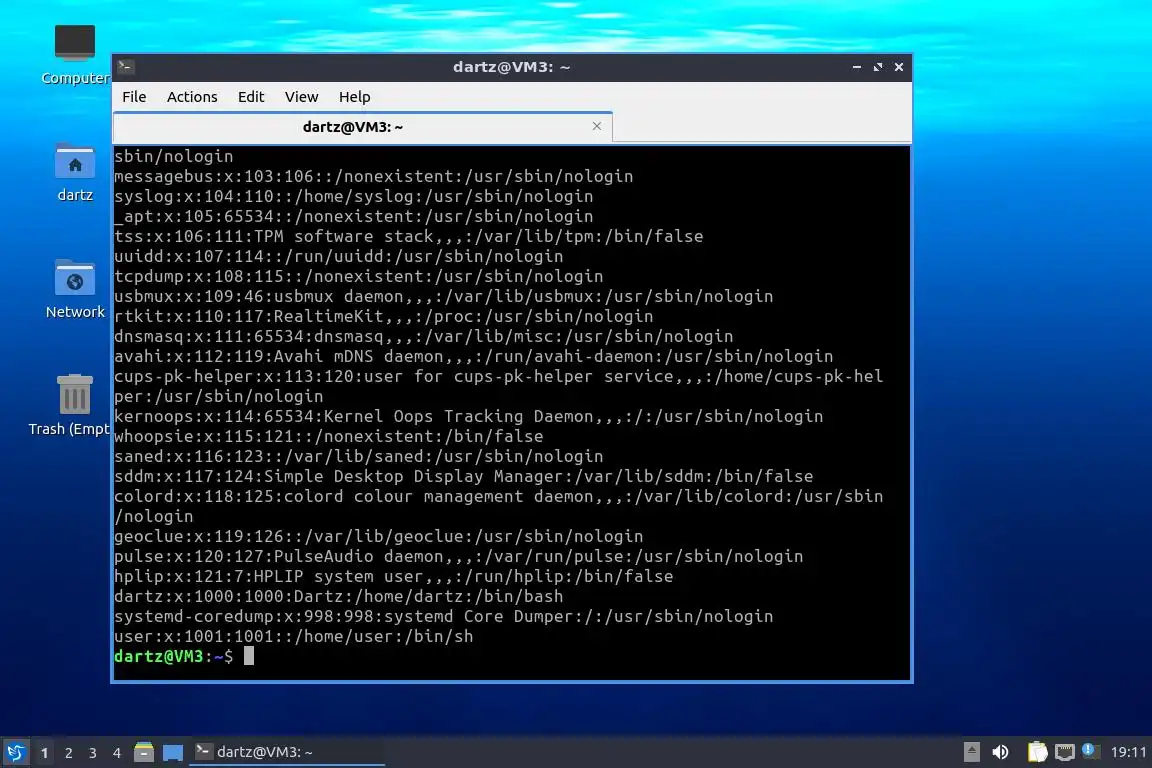Open the Help menu
The image size is (1152, 768).
[354, 97]
